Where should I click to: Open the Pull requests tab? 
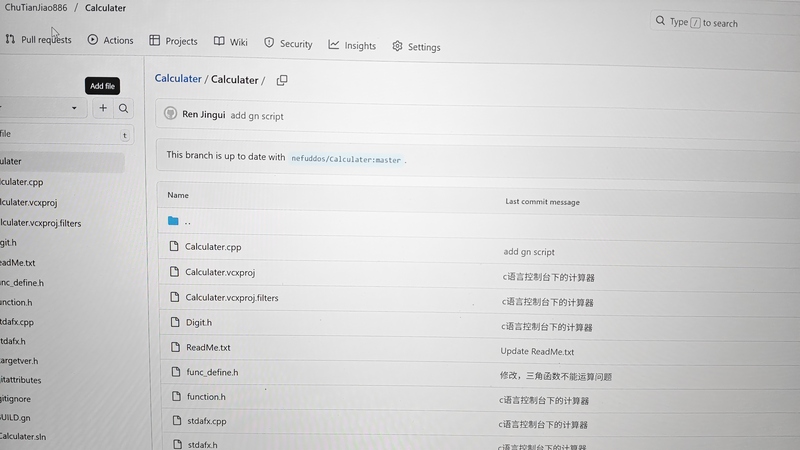point(38,39)
